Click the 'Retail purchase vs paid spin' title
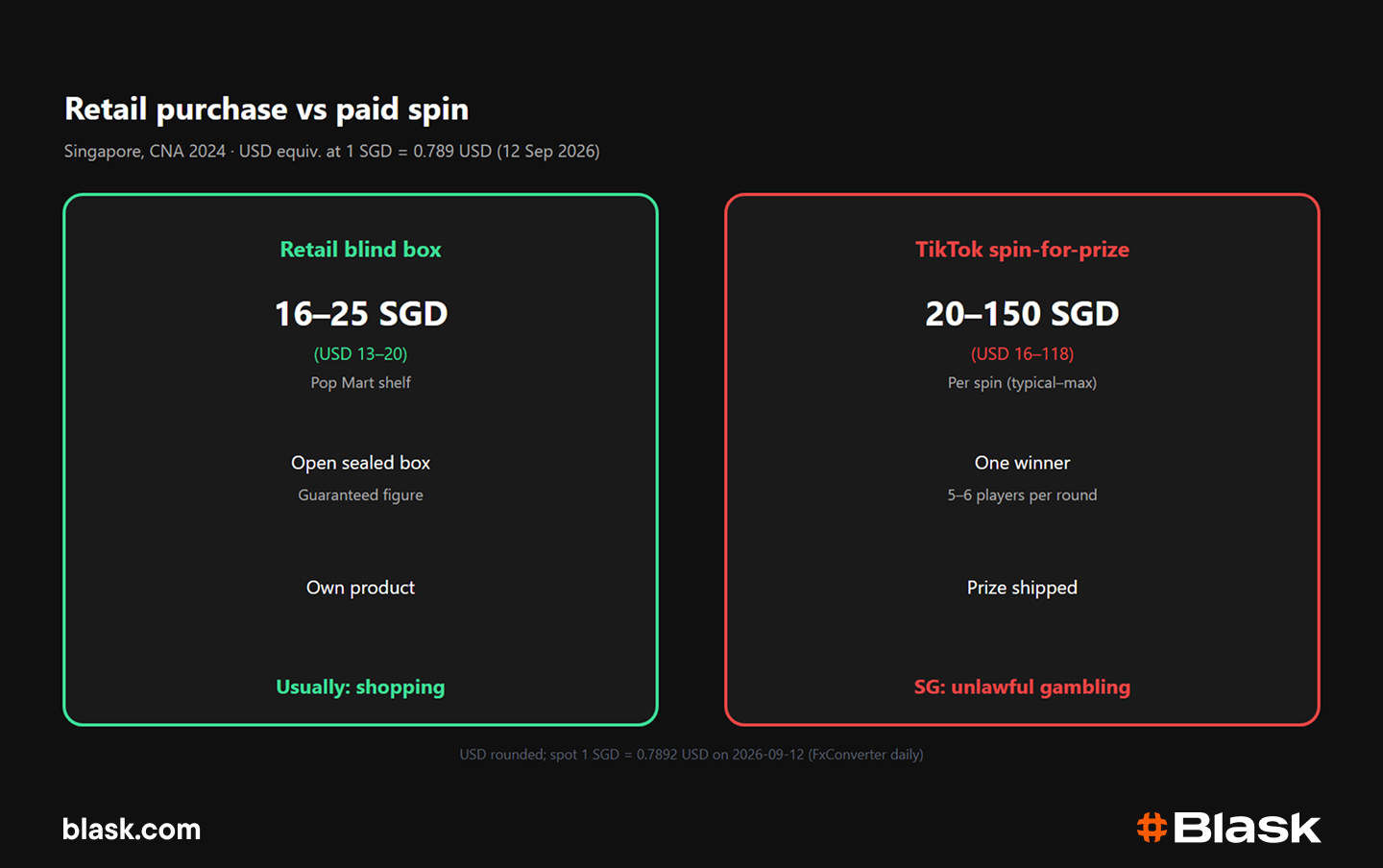Screen dimensions: 1383x868 coord(266,109)
